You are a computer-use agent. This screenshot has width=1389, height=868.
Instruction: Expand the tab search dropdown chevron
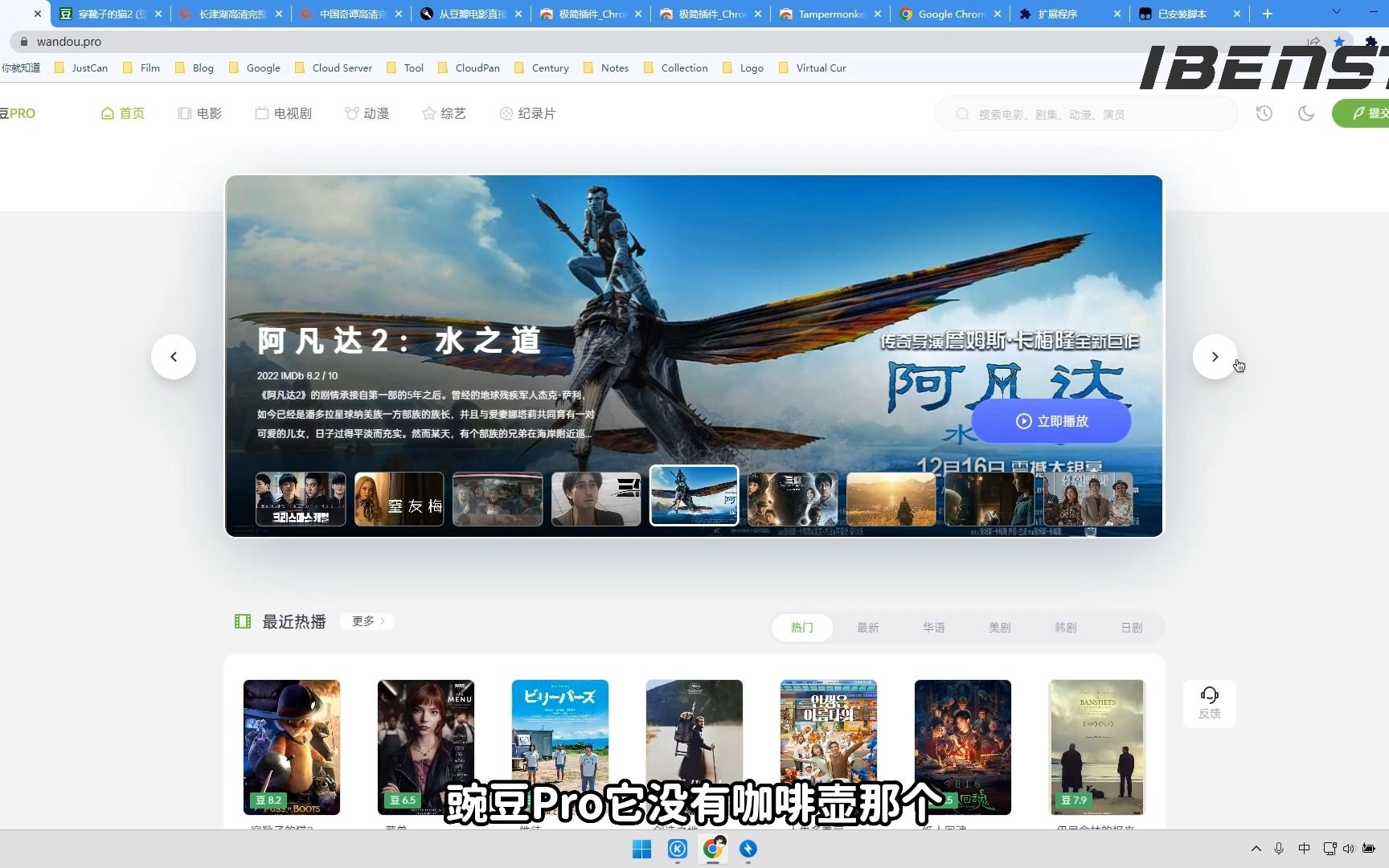pos(1336,11)
